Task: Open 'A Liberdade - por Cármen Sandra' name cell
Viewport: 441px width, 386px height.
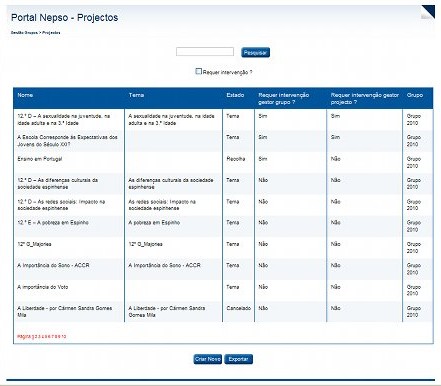Action: 65,311
